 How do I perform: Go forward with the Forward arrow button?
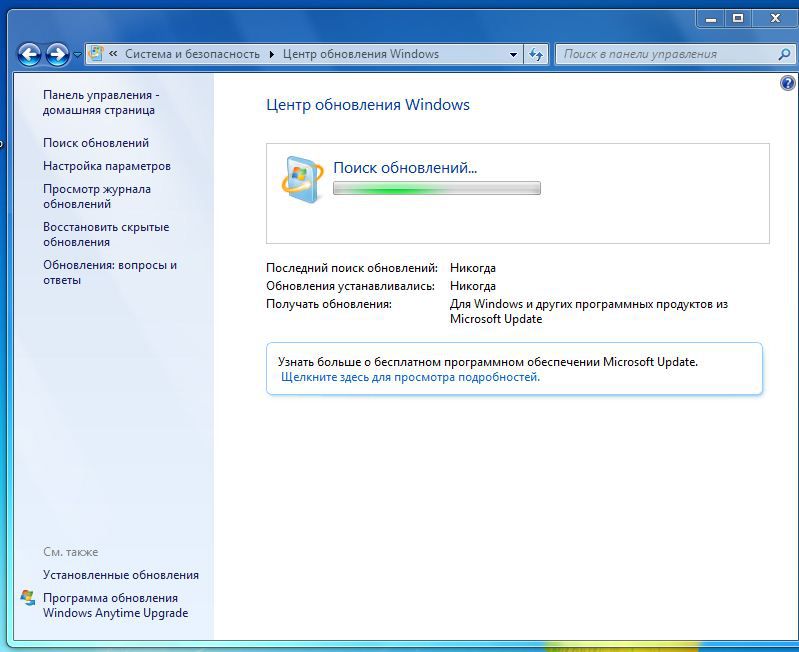58,54
